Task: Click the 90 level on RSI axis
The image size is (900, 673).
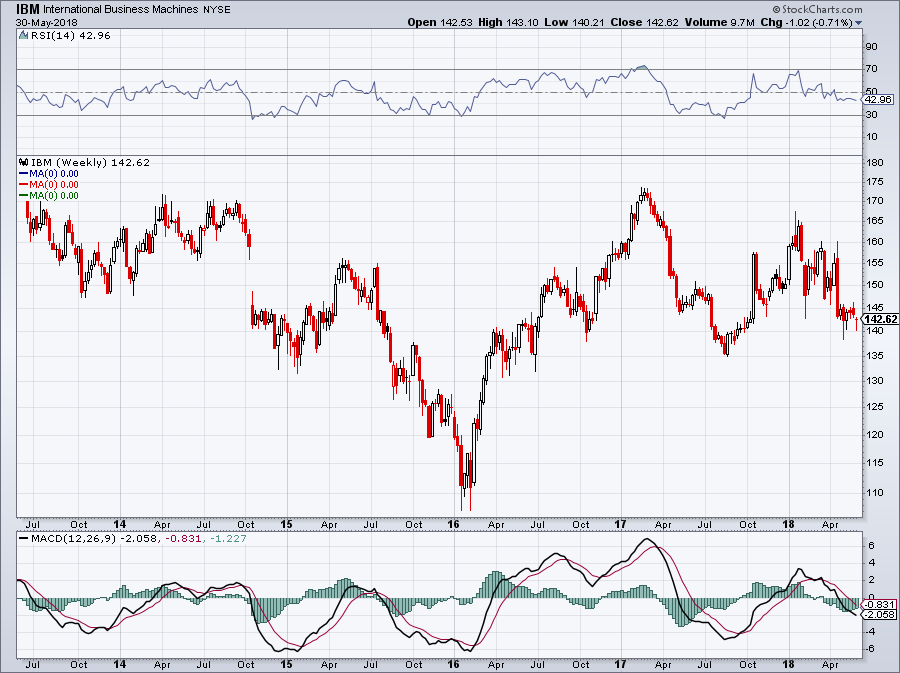Action: point(871,46)
